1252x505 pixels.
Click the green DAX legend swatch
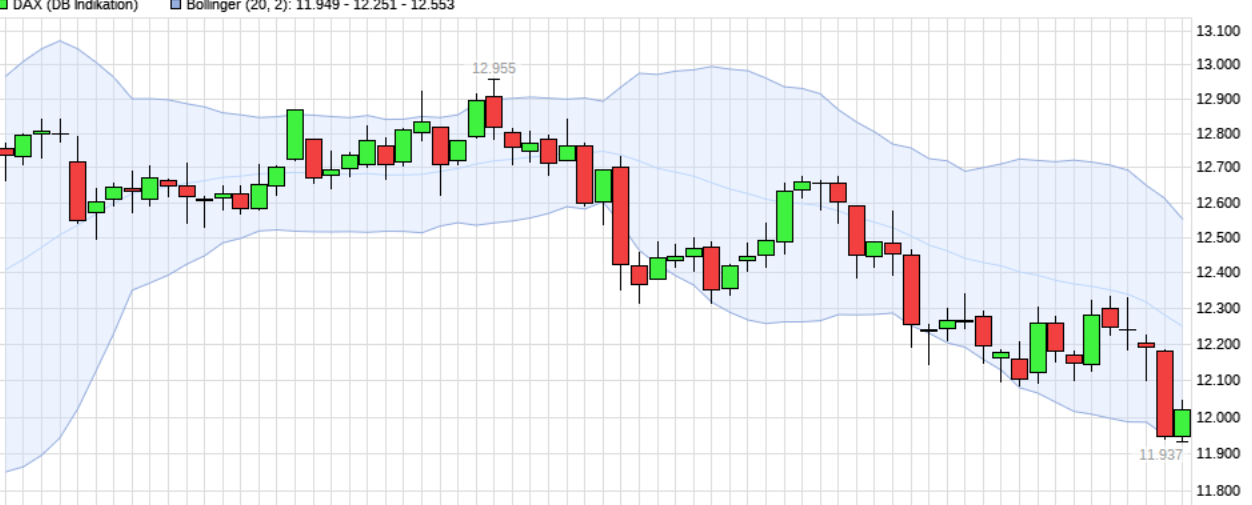click(x=4, y=5)
